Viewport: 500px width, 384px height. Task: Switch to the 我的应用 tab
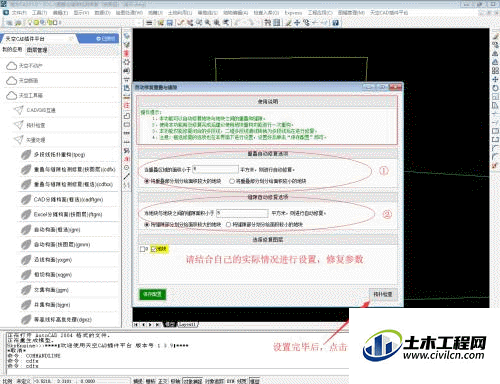[12, 49]
